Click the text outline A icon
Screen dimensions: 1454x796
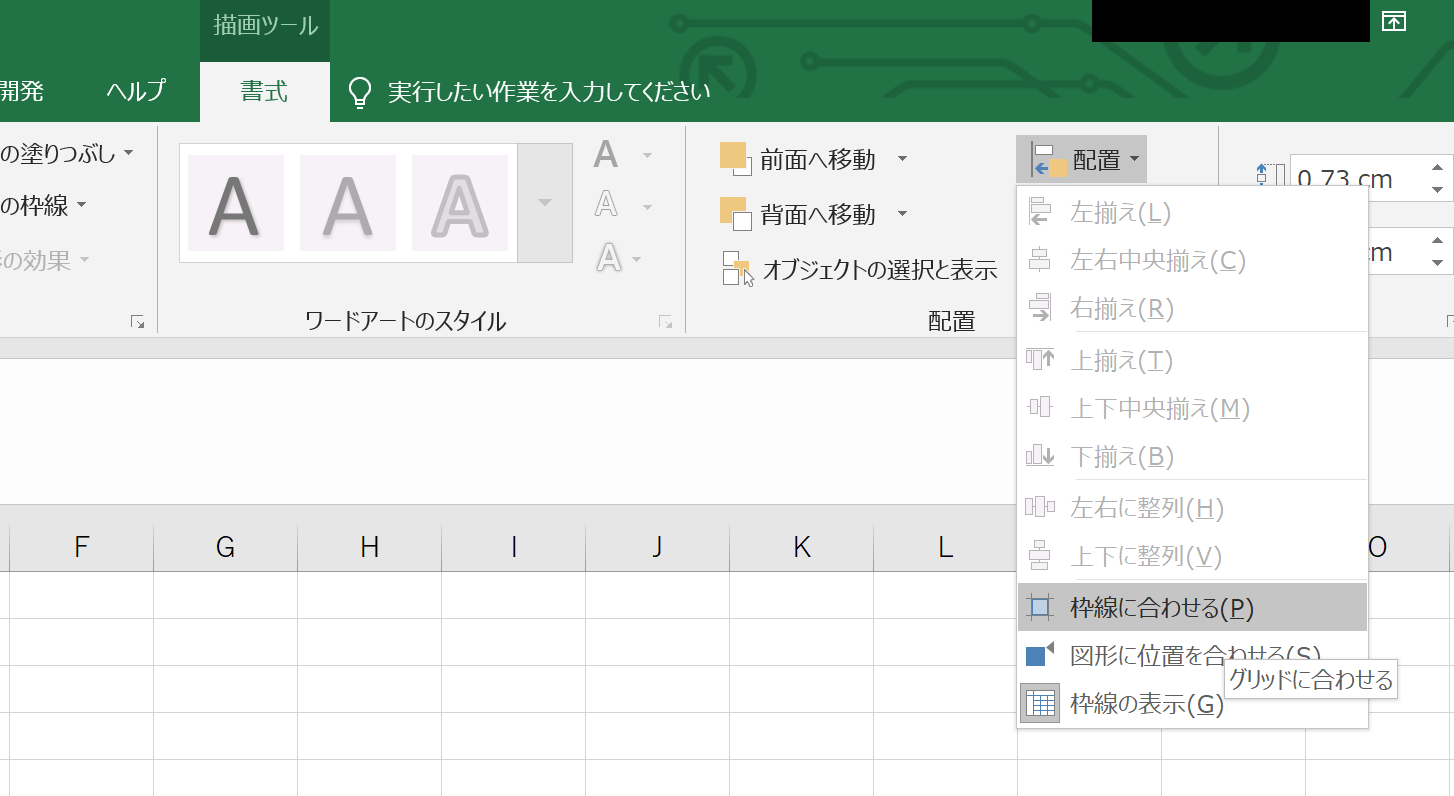coord(606,206)
